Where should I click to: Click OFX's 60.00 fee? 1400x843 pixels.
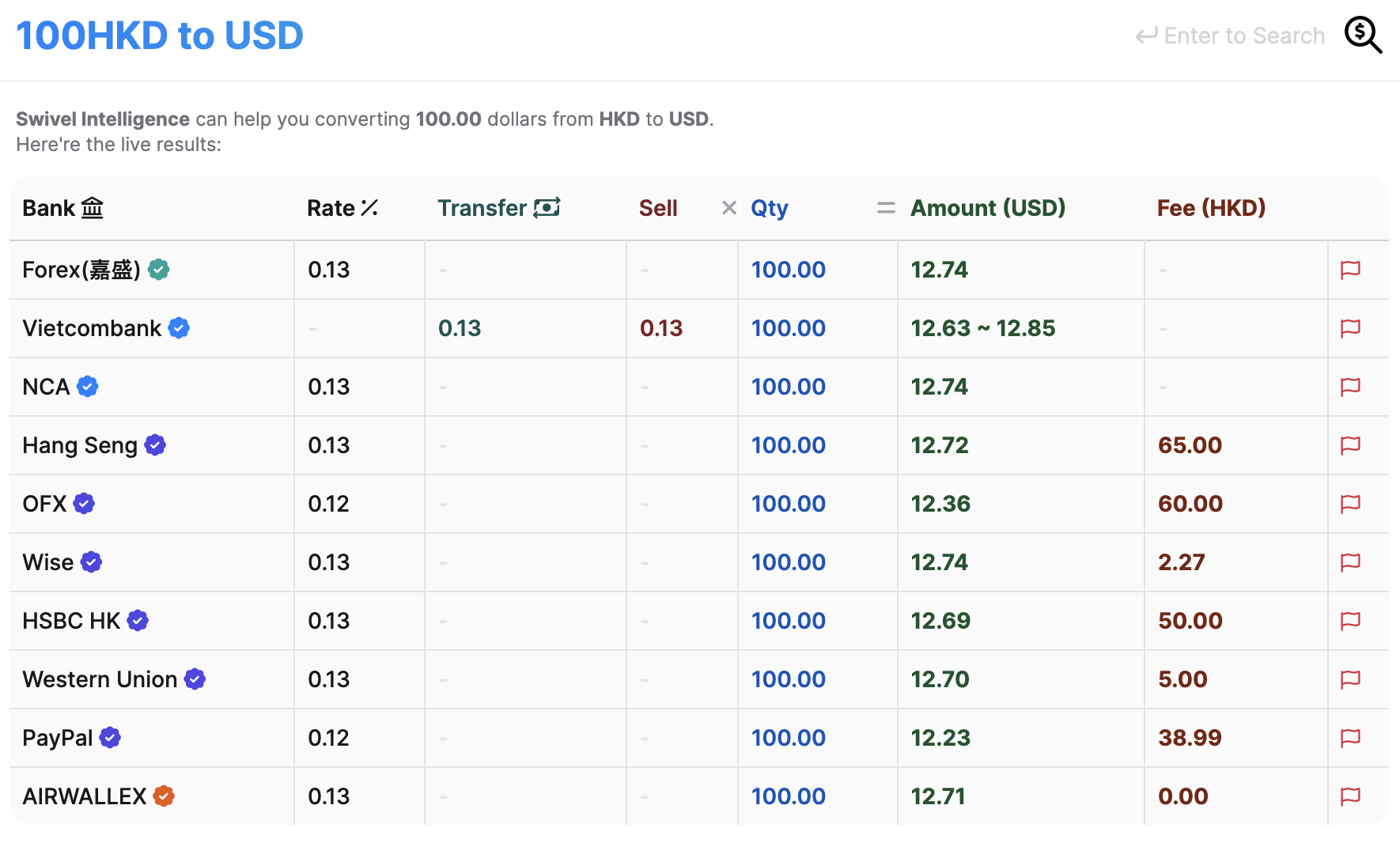(1190, 504)
